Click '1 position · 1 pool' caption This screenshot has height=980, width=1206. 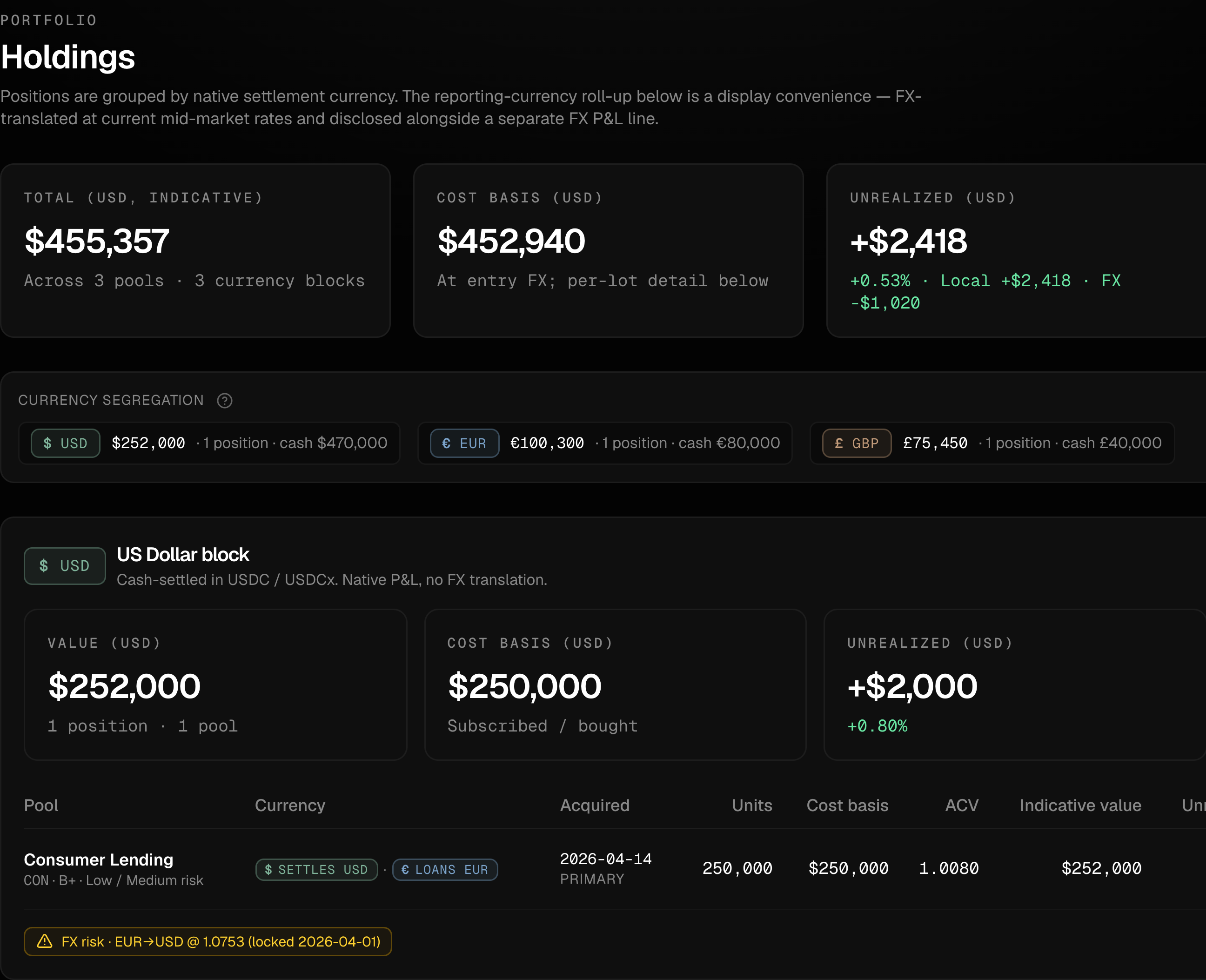[143, 726]
